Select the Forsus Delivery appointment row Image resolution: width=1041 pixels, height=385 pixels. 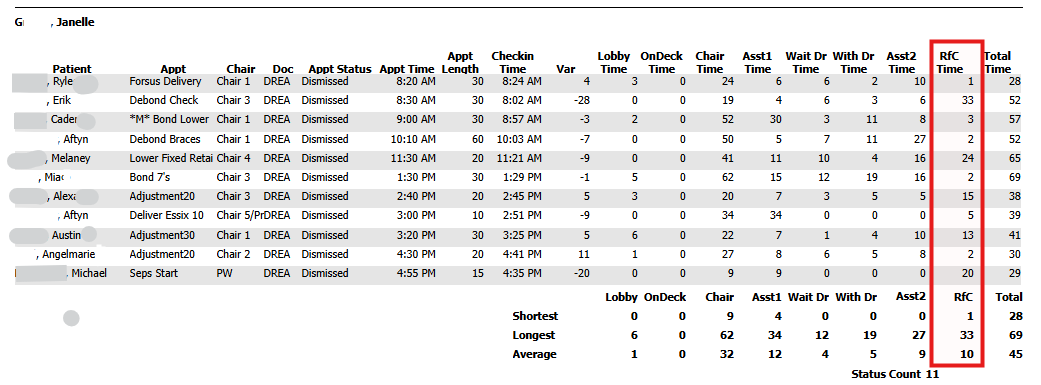[518, 81]
